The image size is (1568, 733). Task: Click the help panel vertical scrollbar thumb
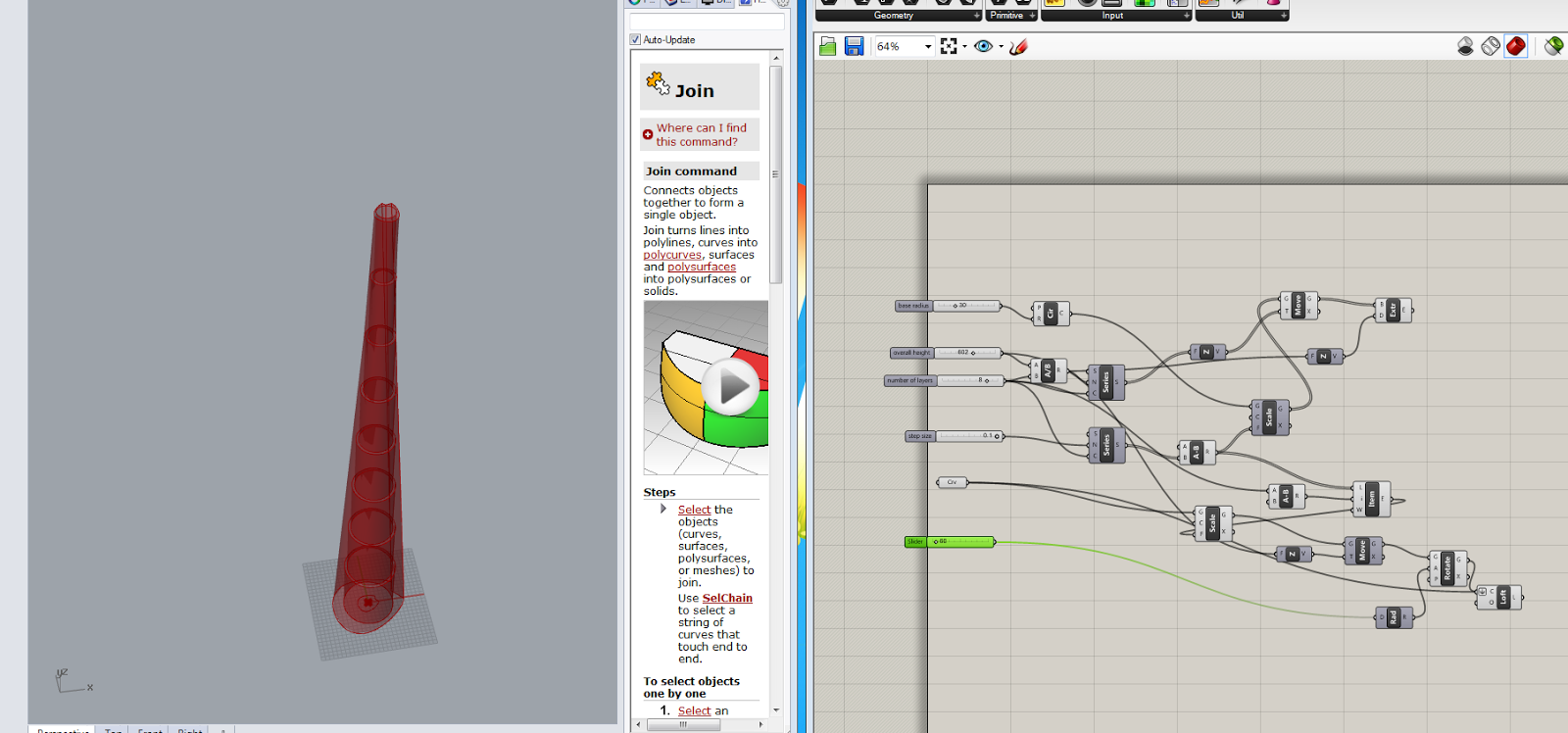[776, 174]
